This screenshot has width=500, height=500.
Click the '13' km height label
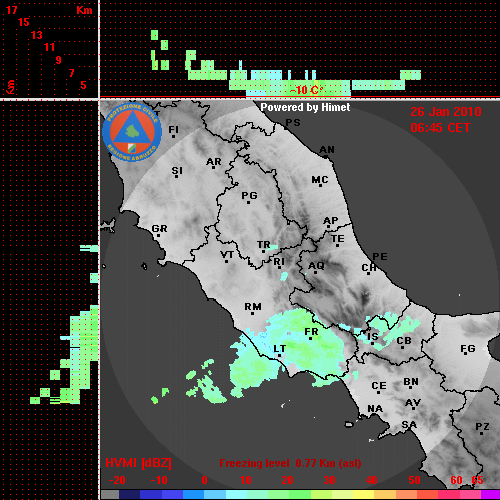pos(37,35)
